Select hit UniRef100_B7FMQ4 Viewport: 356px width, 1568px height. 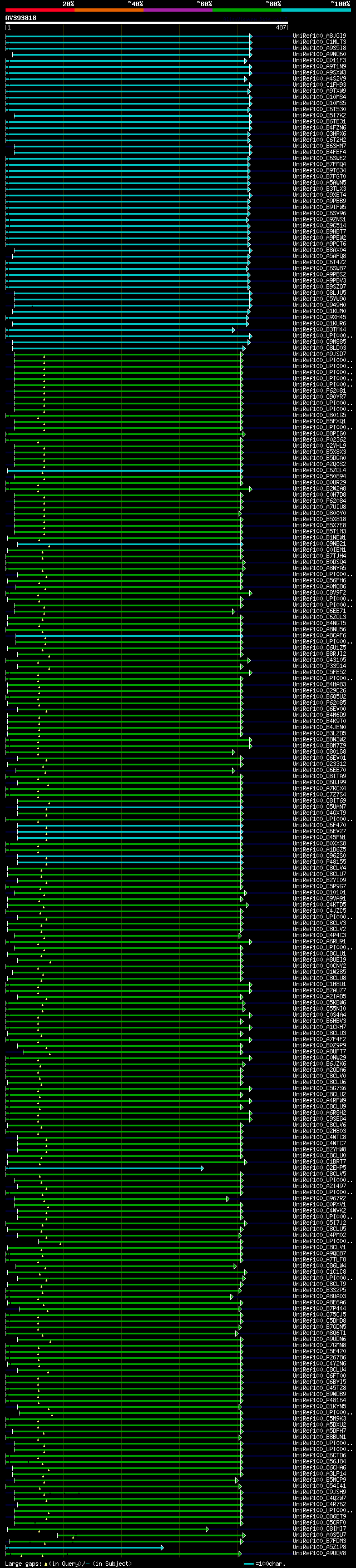pyautogui.click(x=319, y=165)
